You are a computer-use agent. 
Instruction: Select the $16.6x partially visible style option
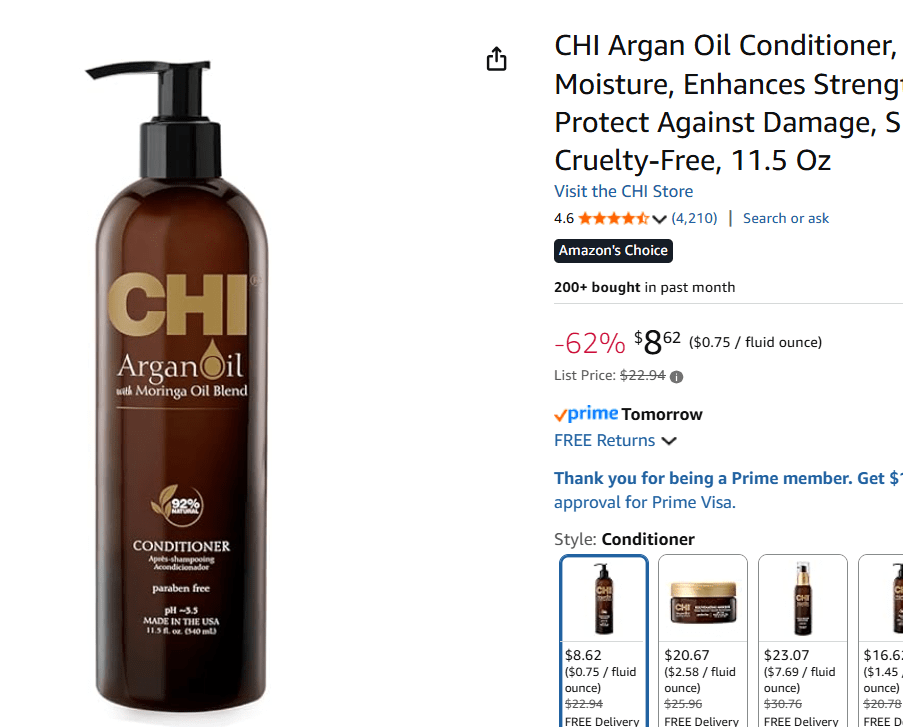(881, 641)
